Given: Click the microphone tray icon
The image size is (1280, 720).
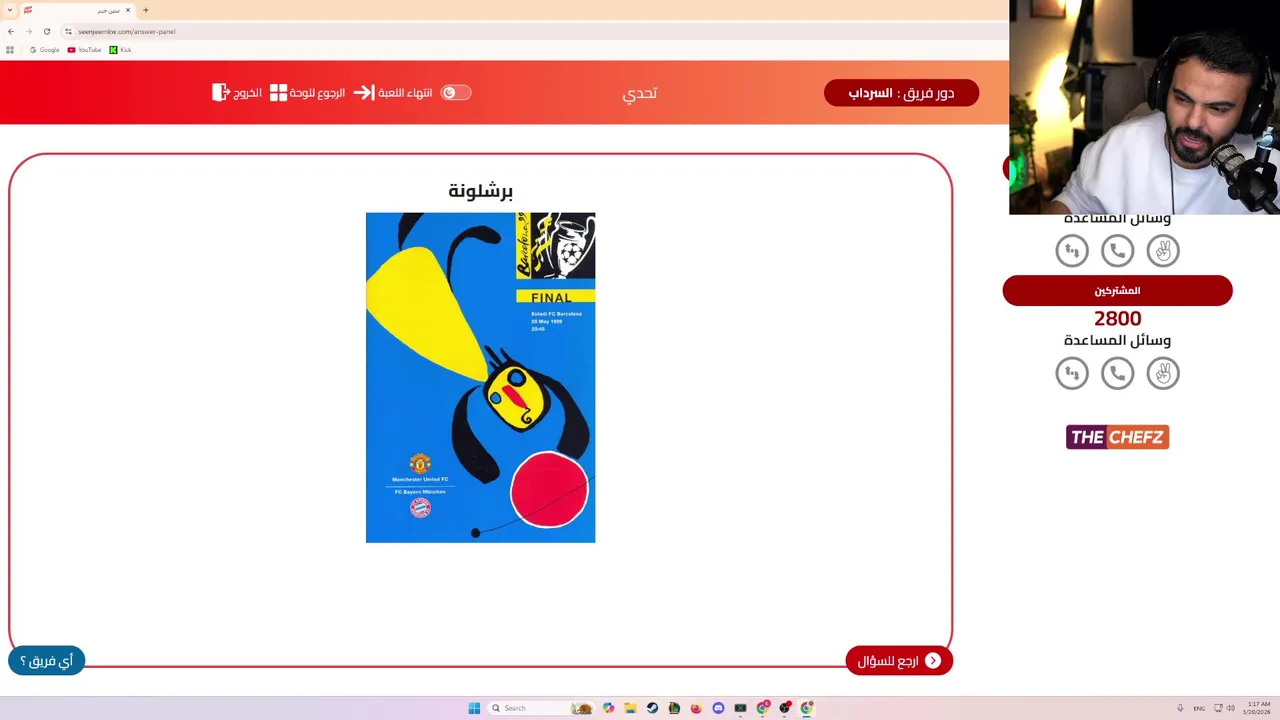Looking at the screenshot, I should (1180, 708).
